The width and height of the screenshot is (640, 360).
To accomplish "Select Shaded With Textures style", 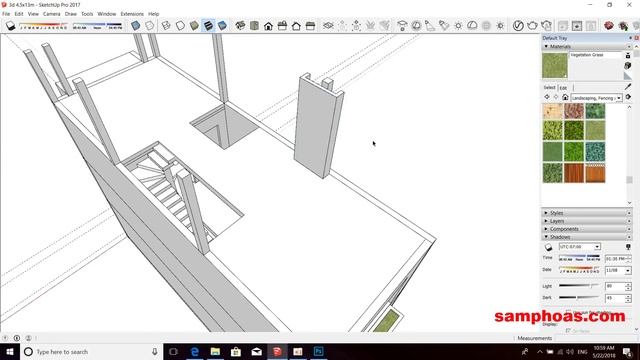I will pyautogui.click(x=208, y=26).
